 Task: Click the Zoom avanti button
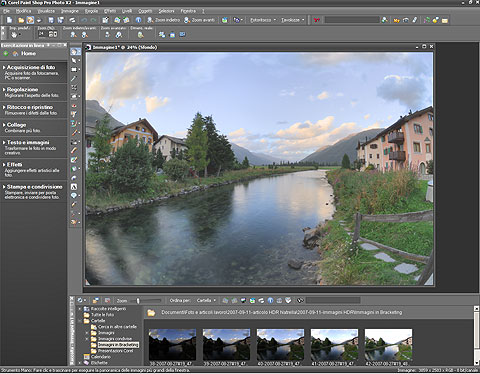click(199, 20)
